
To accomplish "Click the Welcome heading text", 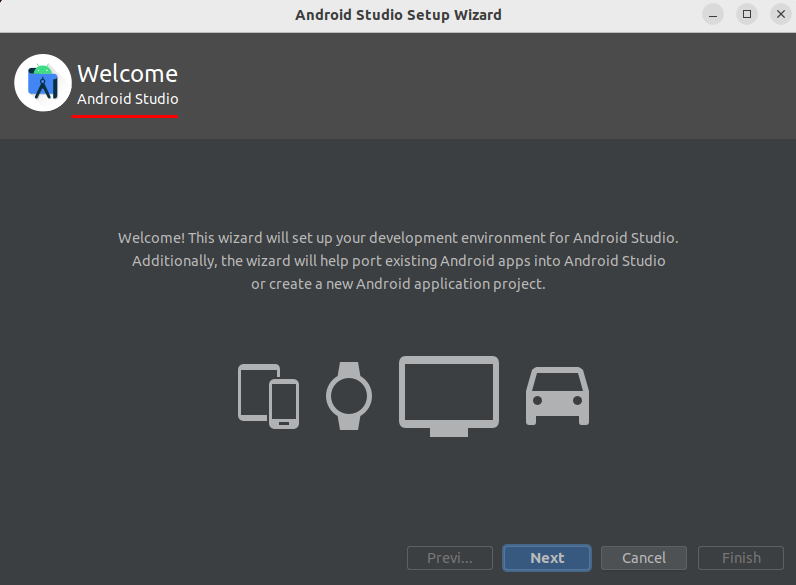I will coord(127,74).
